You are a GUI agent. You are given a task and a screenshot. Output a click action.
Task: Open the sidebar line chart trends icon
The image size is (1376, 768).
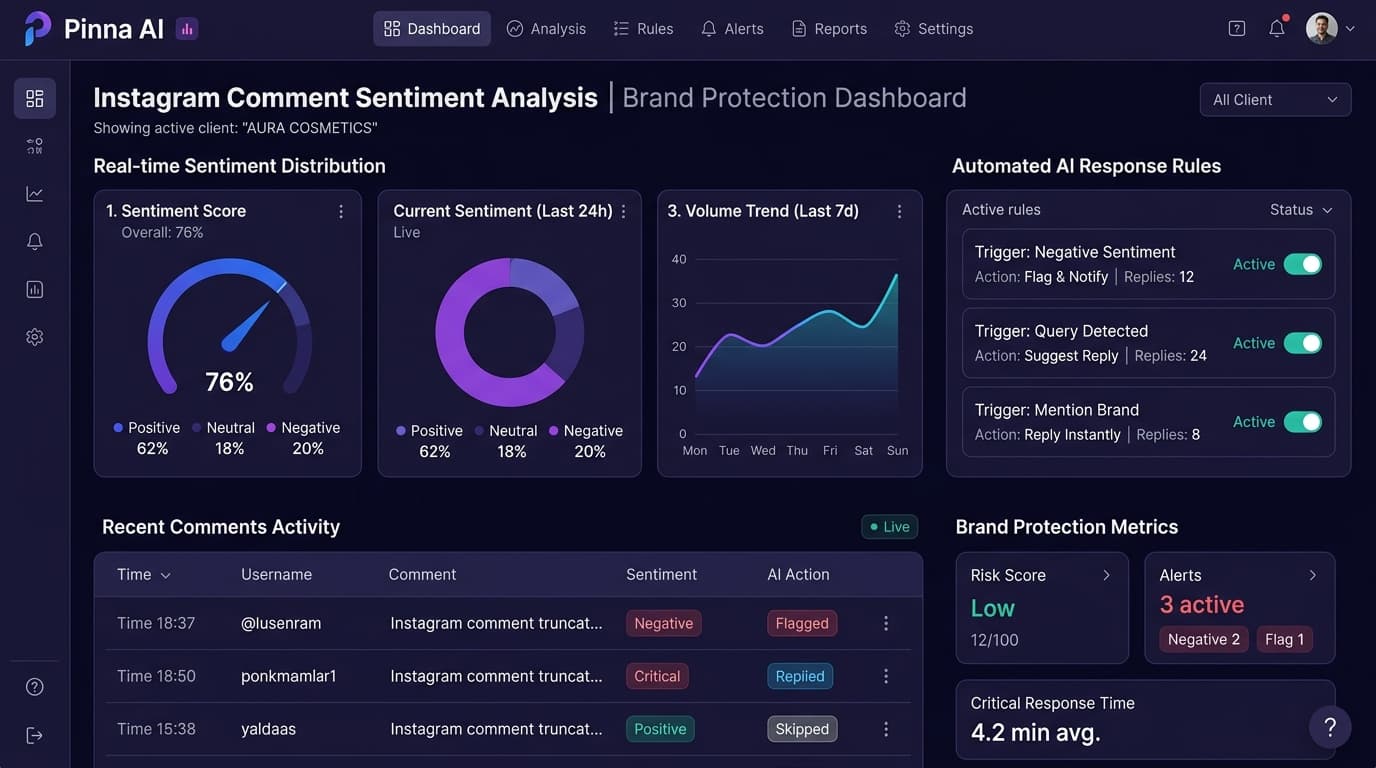pos(35,194)
